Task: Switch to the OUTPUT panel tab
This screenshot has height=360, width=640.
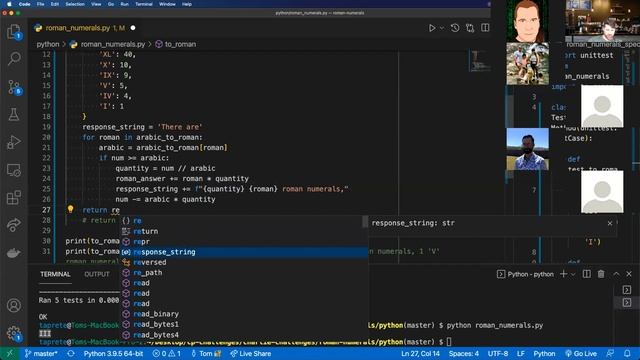Action: [x=97, y=274]
